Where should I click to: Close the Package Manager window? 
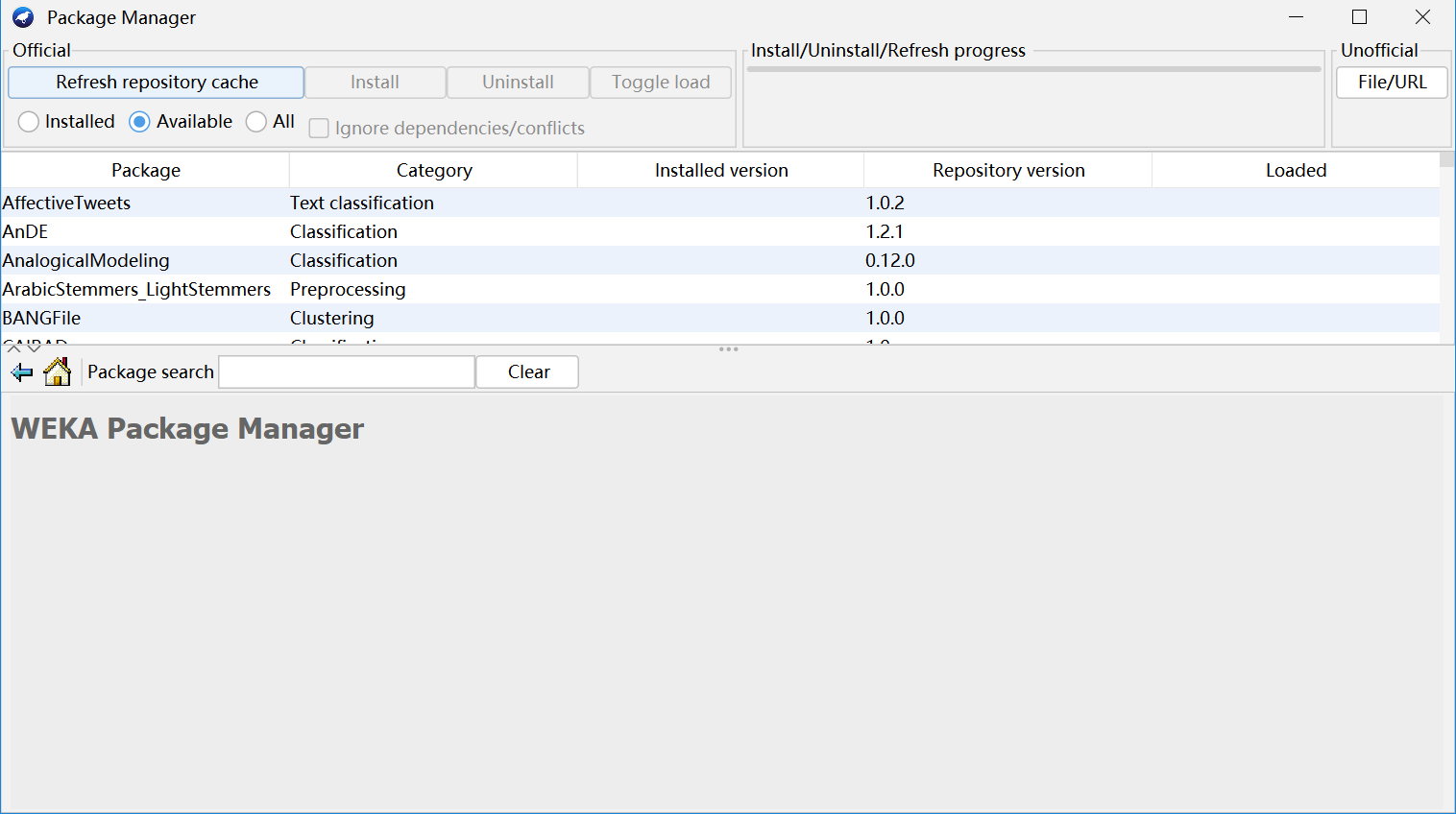pos(1422,17)
